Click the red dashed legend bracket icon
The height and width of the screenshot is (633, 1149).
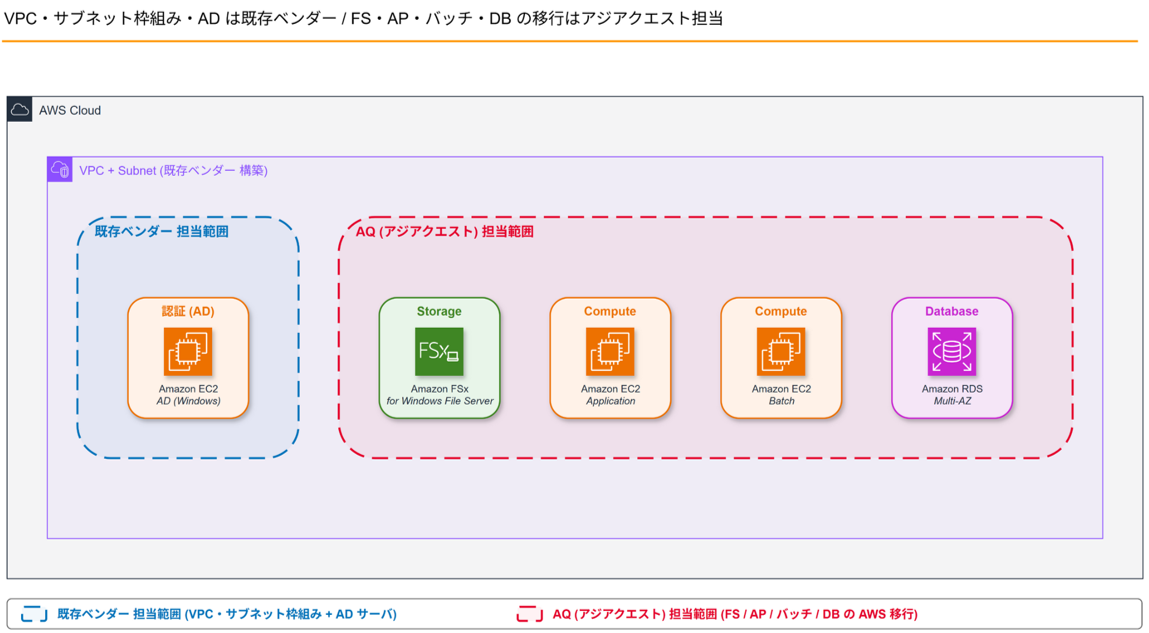(530, 614)
